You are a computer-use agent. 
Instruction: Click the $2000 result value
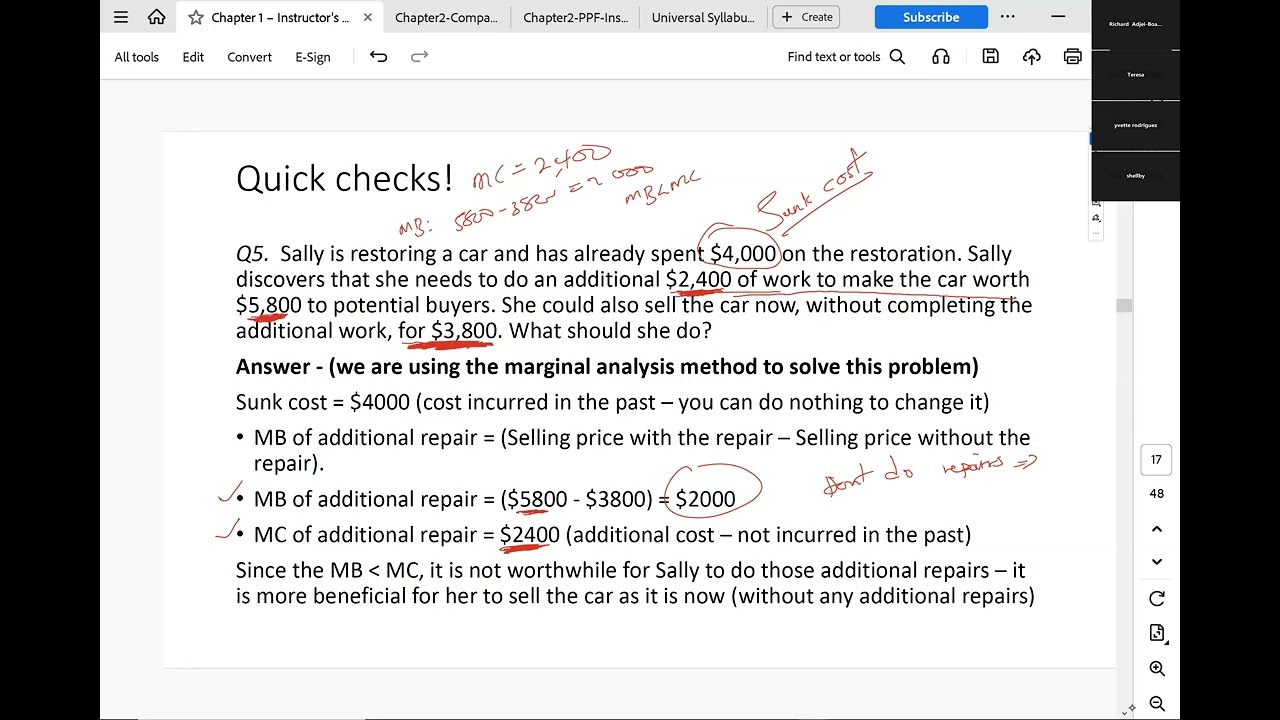[x=705, y=499]
